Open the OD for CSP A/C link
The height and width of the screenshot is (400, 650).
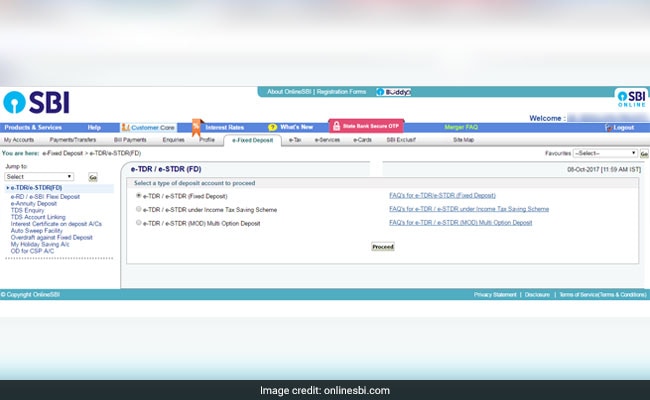(32, 251)
